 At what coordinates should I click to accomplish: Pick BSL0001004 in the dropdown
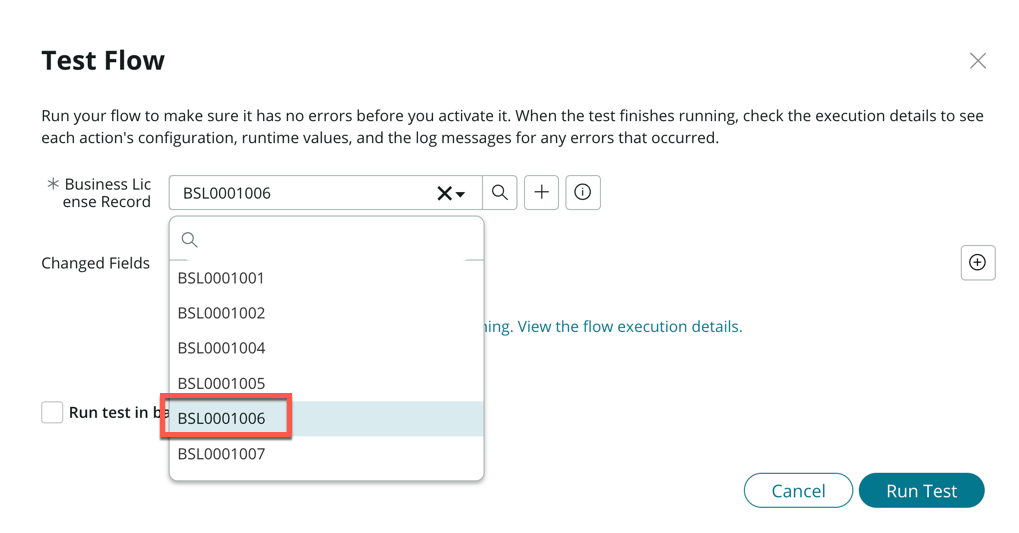tap(221, 348)
